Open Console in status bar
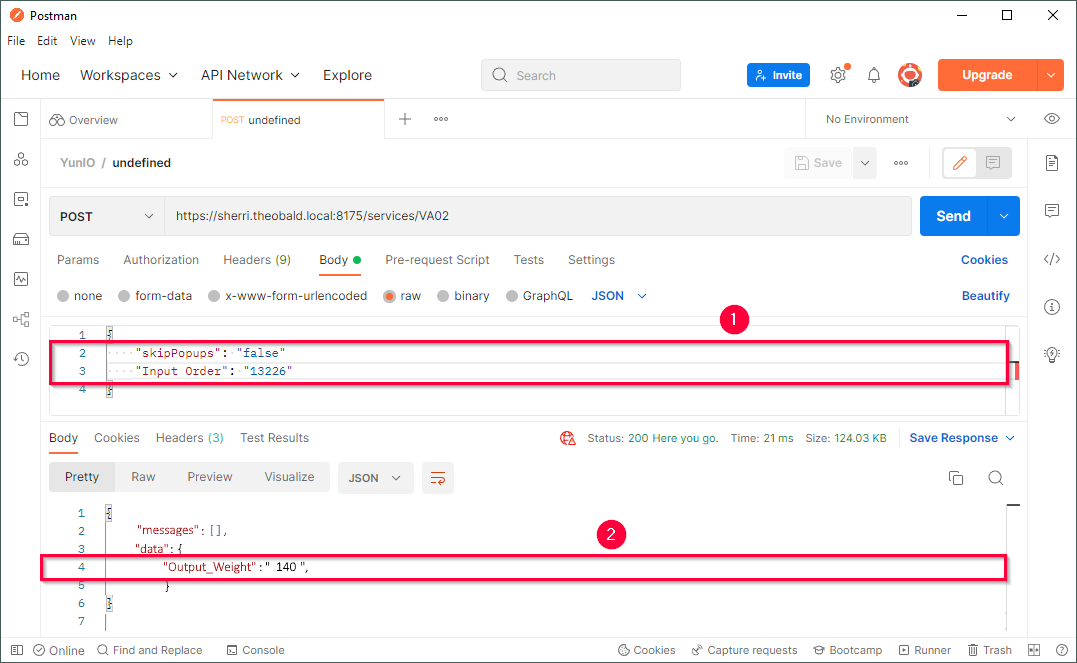This screenshot has width=1077, height=663. 256,650
